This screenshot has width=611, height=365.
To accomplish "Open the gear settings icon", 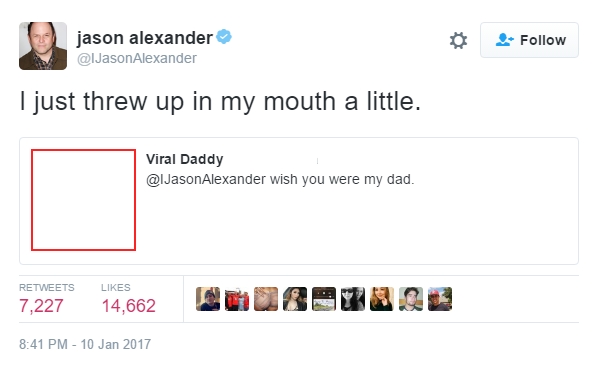I will (458, 41).
